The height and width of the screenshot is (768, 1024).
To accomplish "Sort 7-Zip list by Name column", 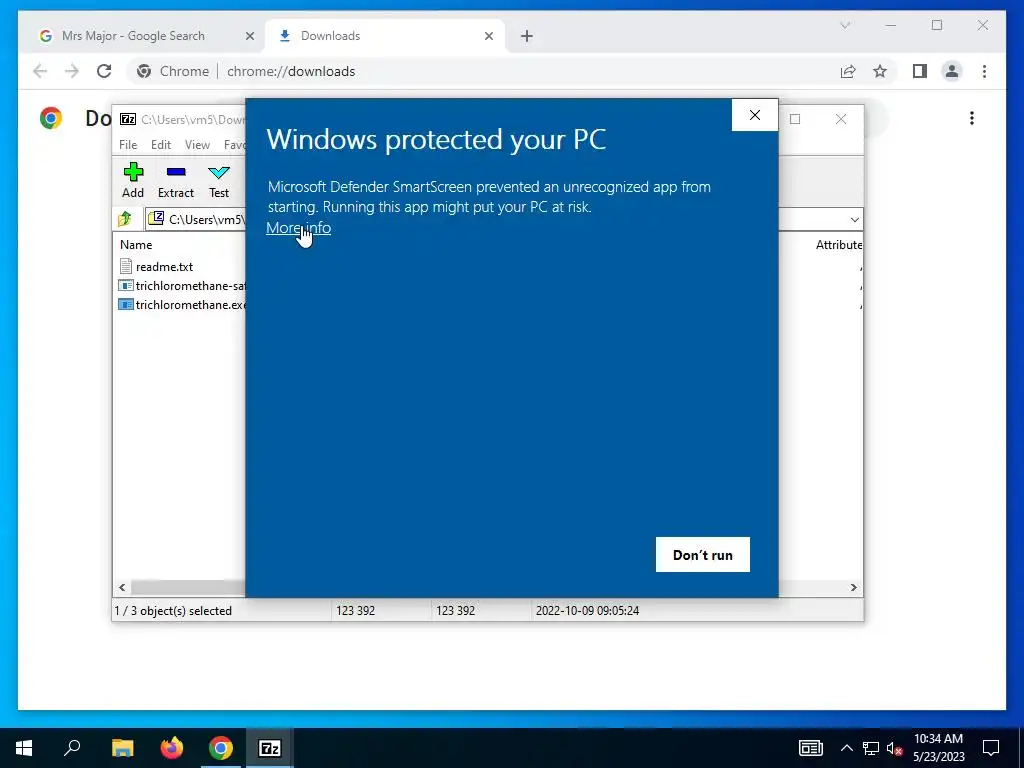I will [x=136, y=245].
